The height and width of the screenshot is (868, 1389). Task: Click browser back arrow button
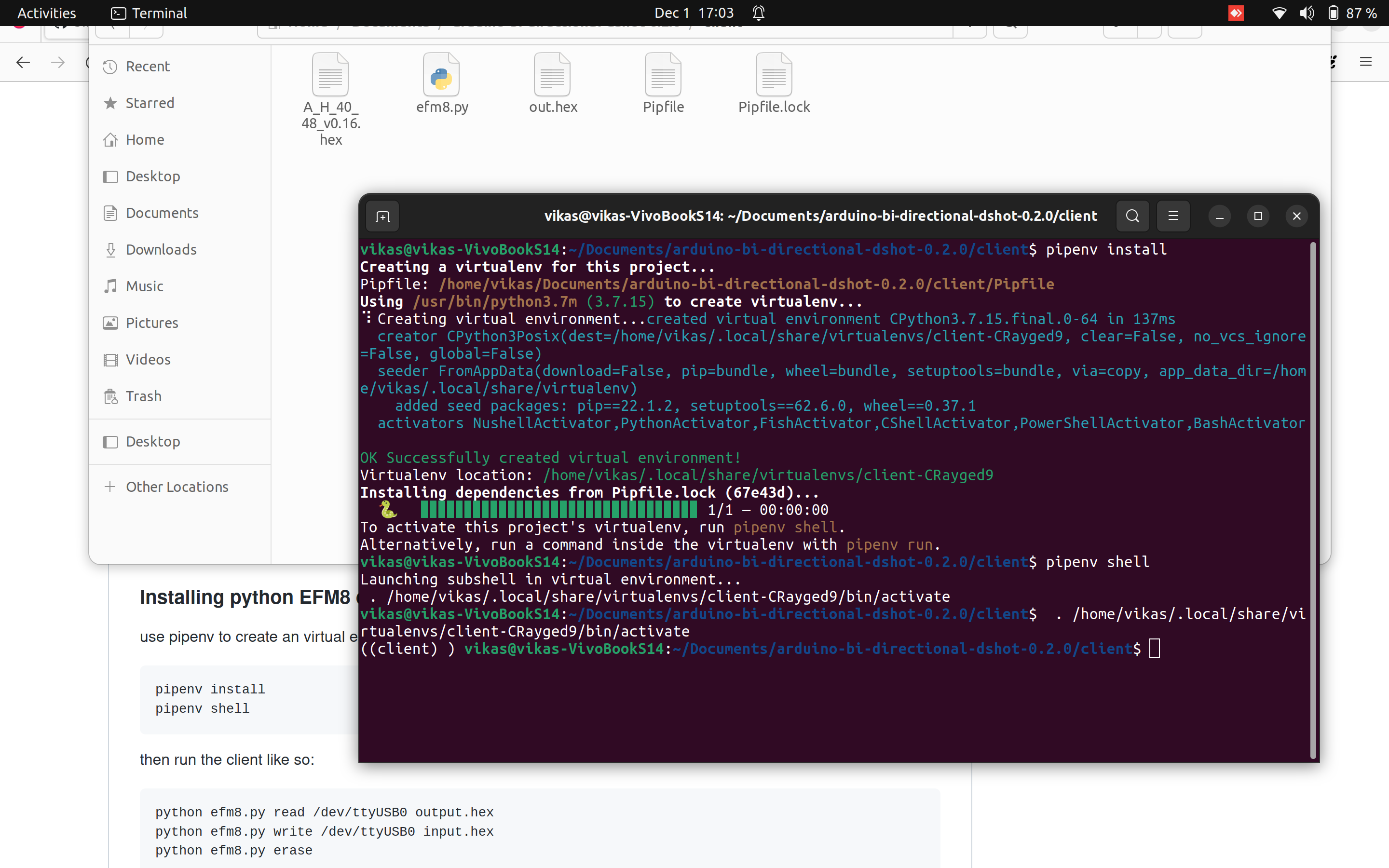(x=23, y=62)
